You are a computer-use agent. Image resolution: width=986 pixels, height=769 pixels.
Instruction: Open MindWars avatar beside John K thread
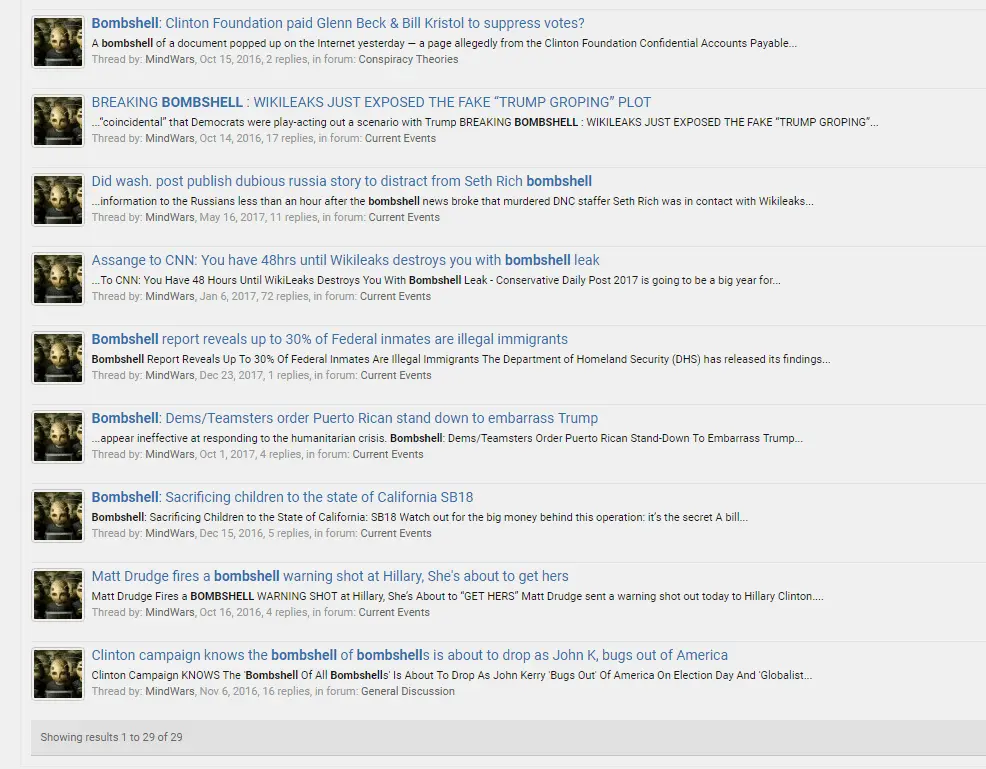[x=58, y=674]
